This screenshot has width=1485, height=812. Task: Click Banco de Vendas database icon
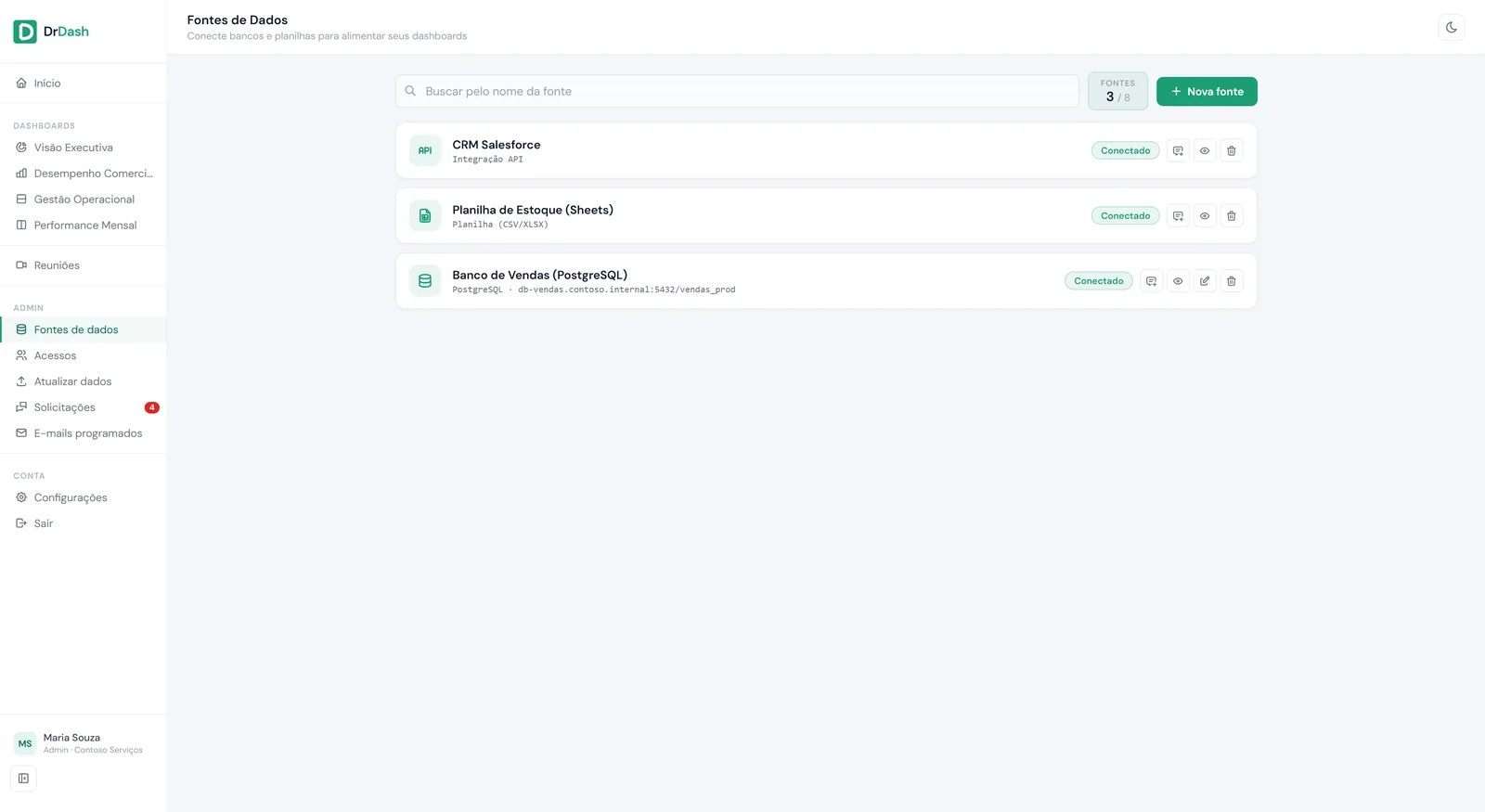(425, 280)
